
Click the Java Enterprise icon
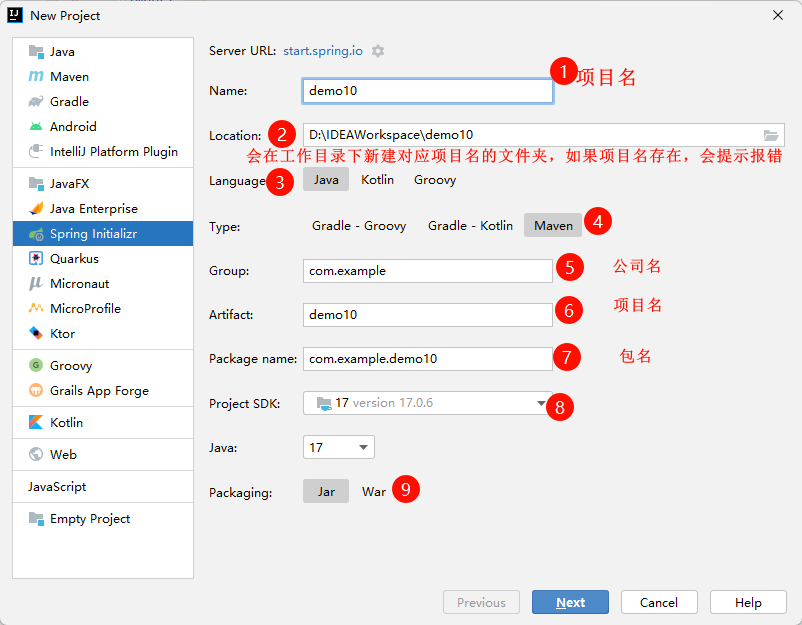[x=36, y=209]
